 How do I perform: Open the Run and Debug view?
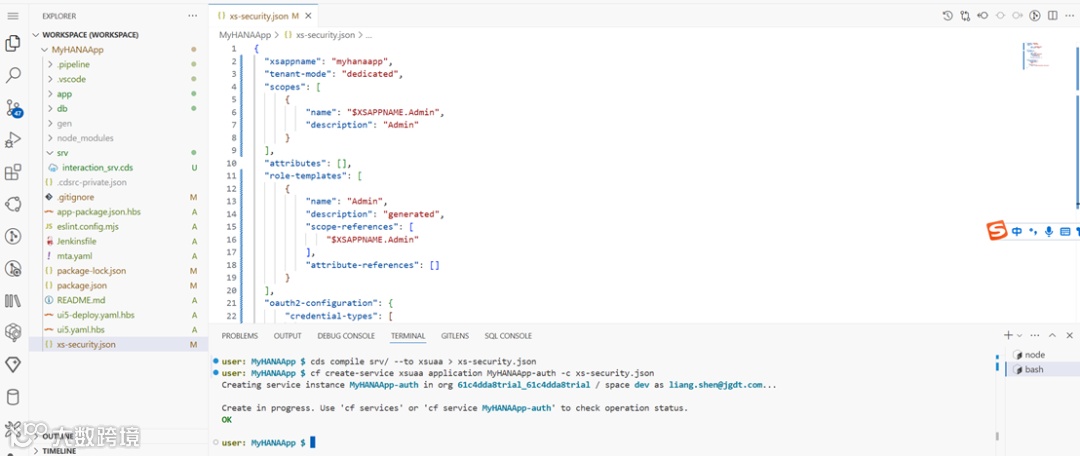12,140
